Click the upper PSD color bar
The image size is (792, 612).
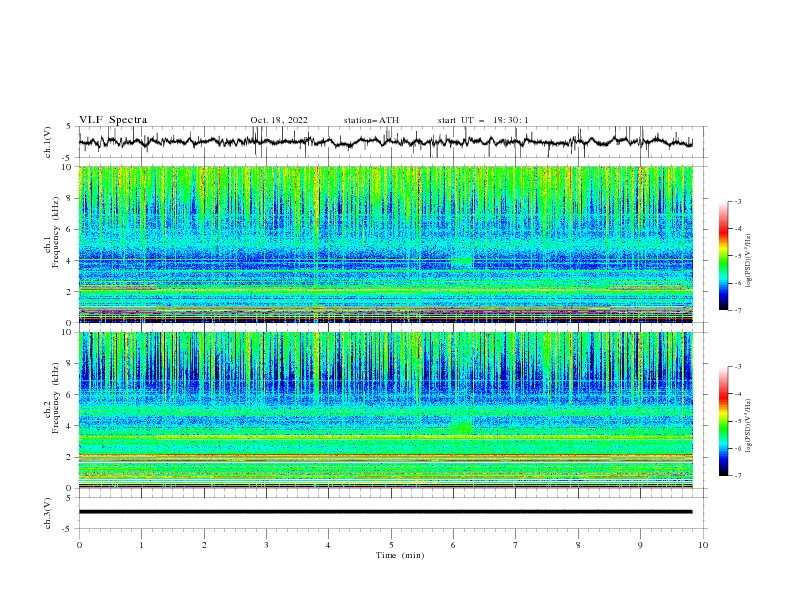(723, 256)
